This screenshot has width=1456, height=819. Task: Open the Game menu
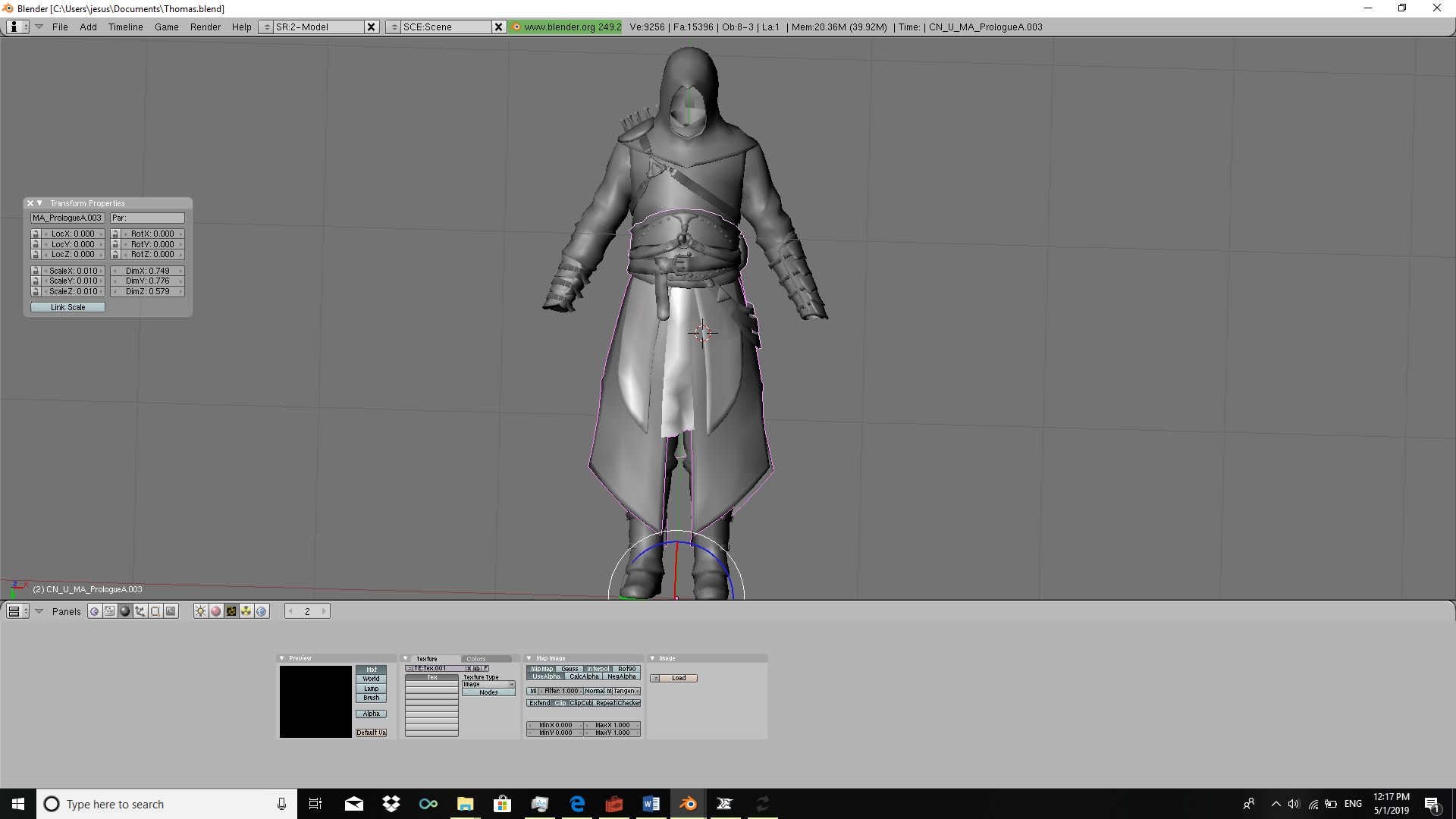point(166,27)
